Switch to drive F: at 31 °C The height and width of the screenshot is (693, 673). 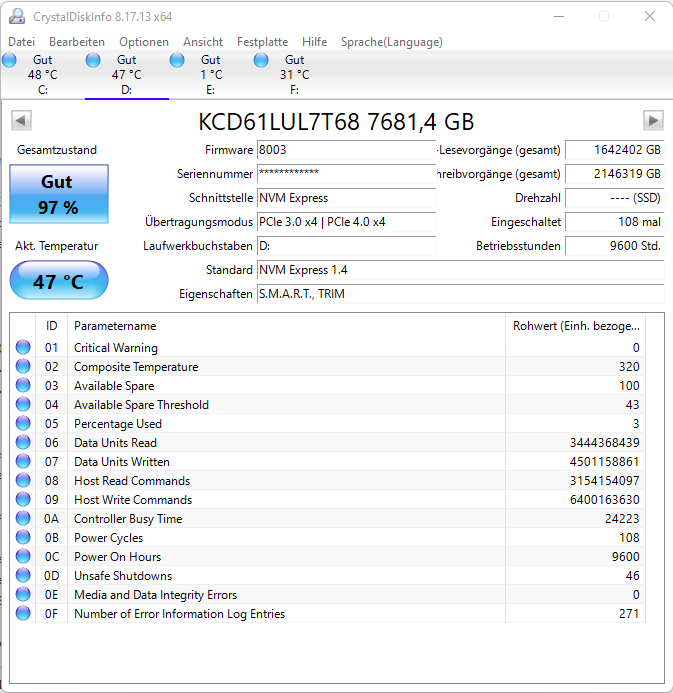[295, 75]
